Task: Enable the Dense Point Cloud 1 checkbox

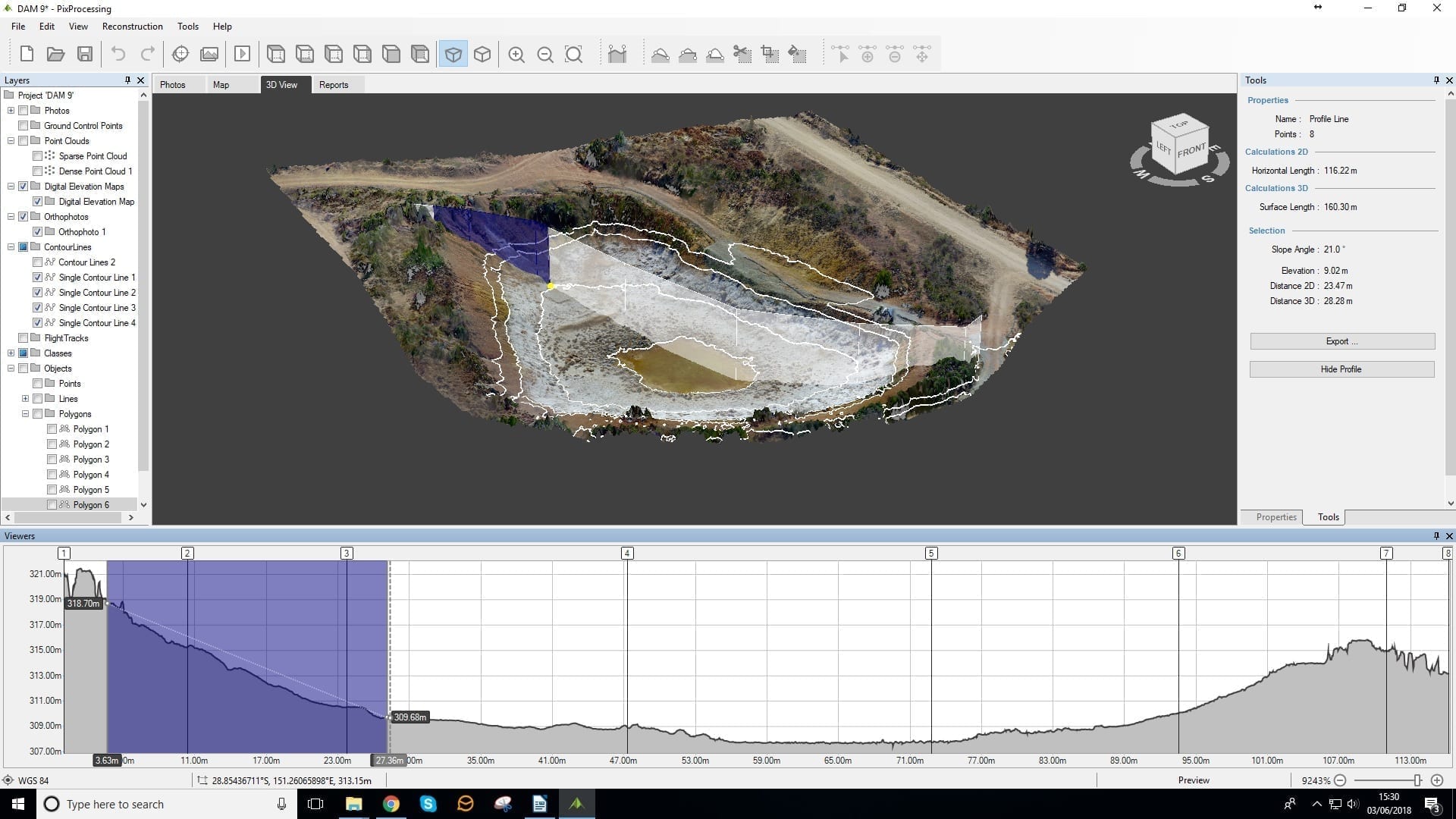Action: pos(38,171)
